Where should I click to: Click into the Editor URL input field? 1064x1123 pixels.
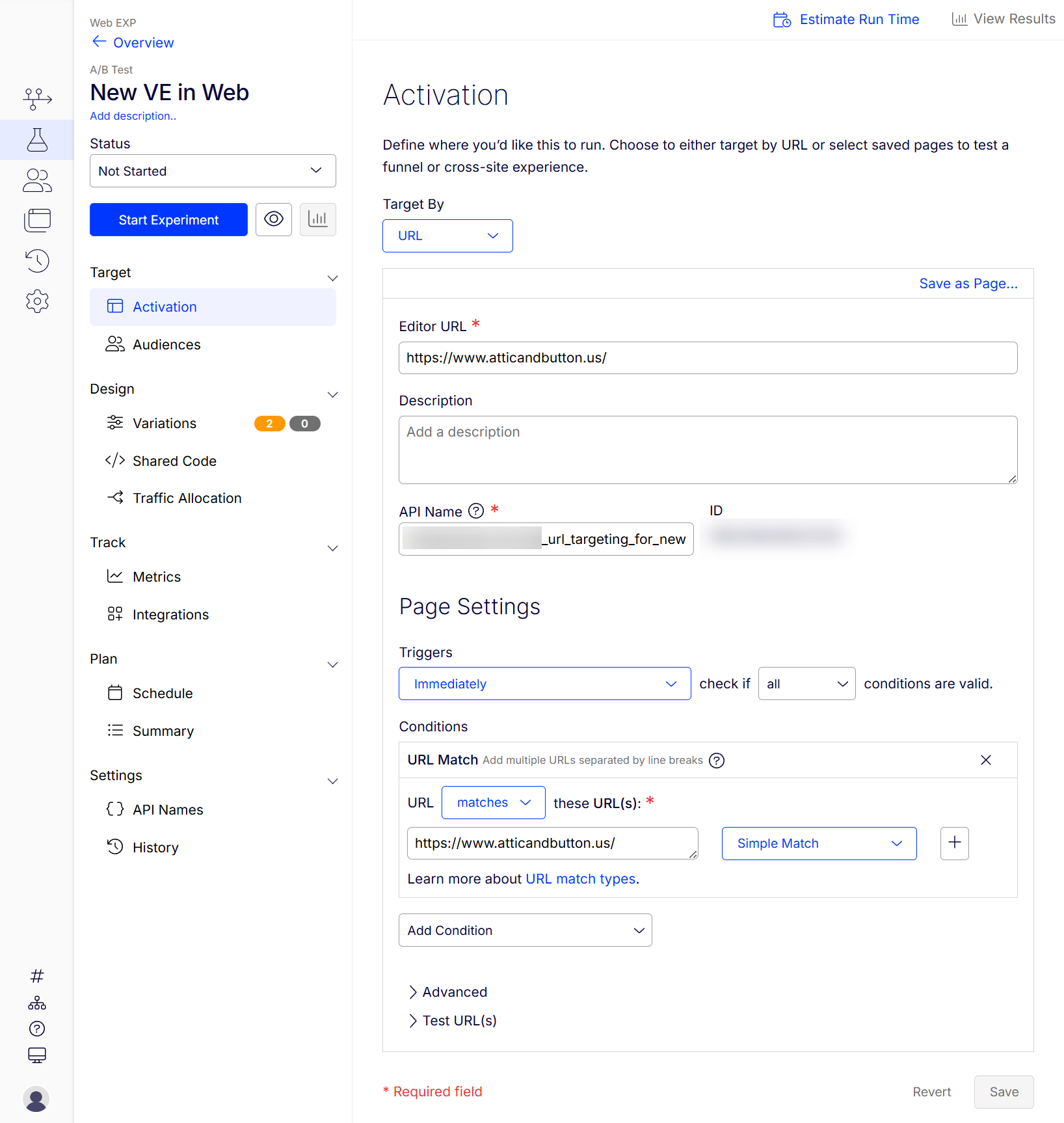[x=708, y=358]
